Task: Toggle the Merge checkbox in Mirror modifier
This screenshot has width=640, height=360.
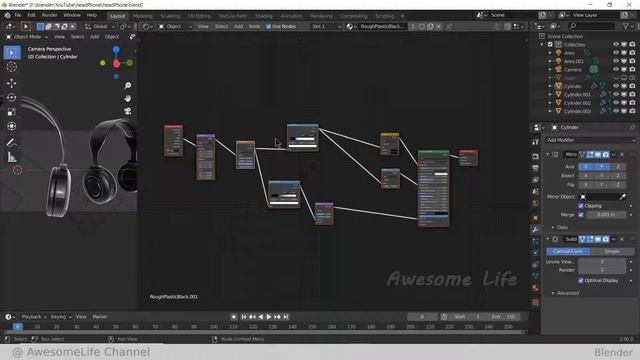Action: click(581, 215)
